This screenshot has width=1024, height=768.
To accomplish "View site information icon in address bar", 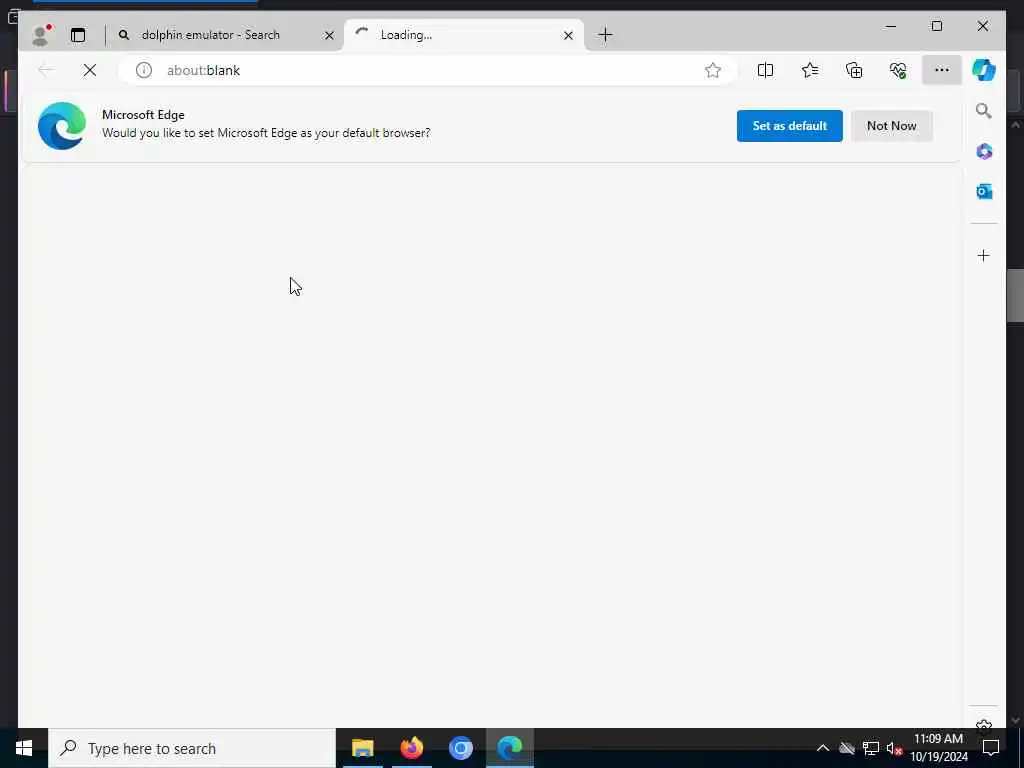I will coord(144,70).
